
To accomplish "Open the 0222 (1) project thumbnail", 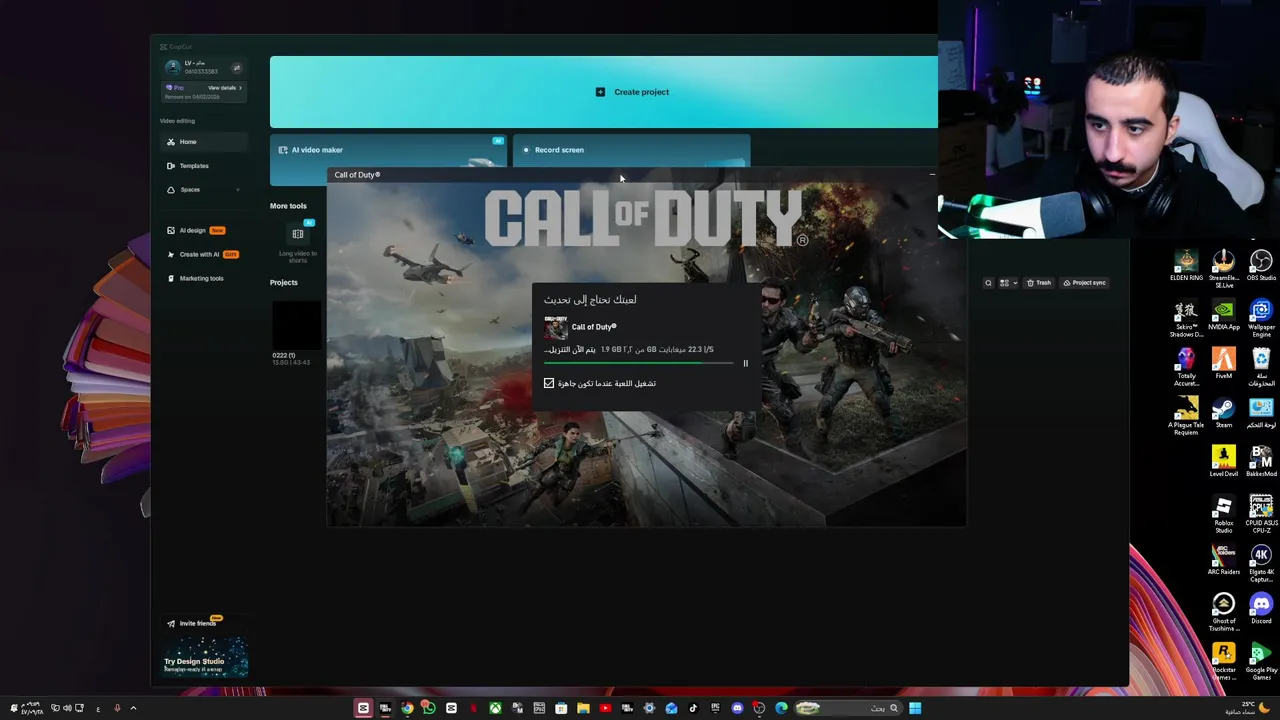I will (296, 326).
